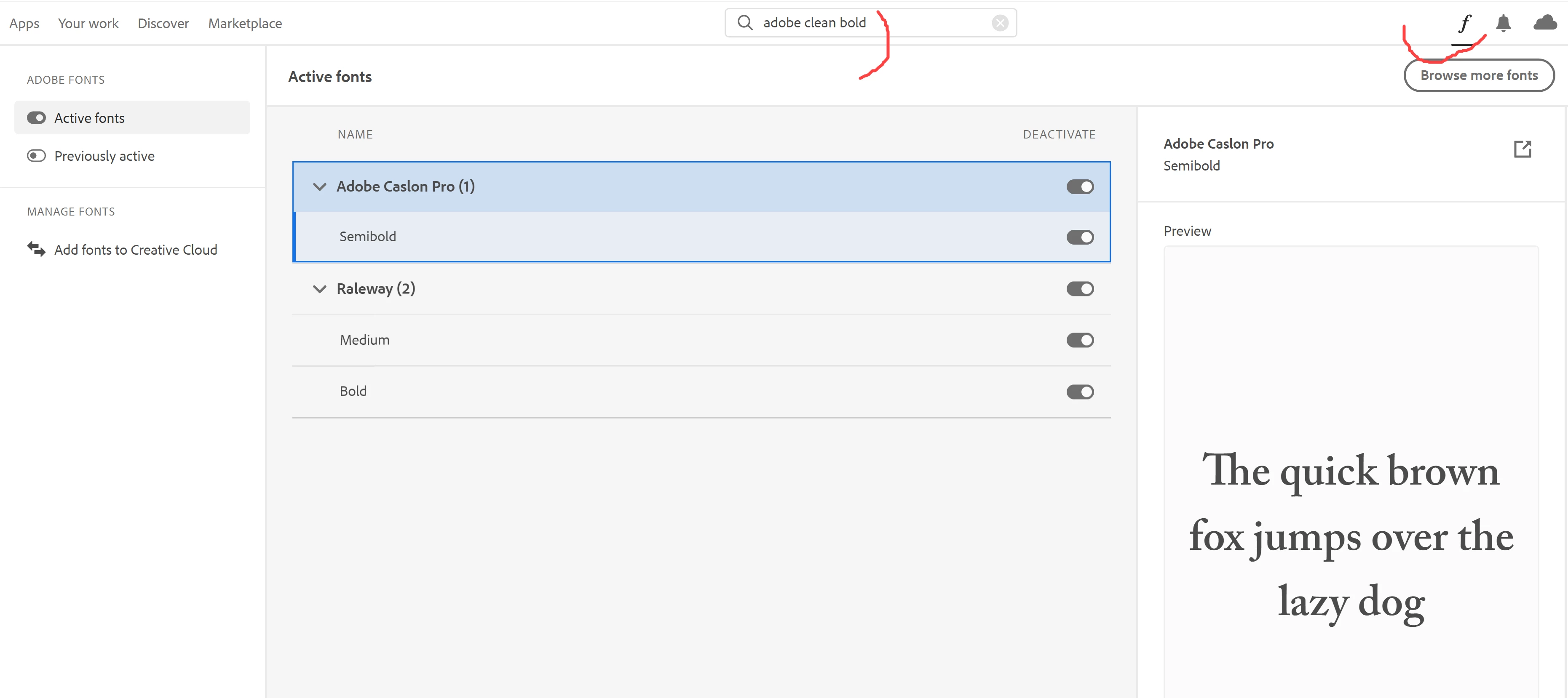
Task: Open notifications bell icon
Action: coord(1503,24)
